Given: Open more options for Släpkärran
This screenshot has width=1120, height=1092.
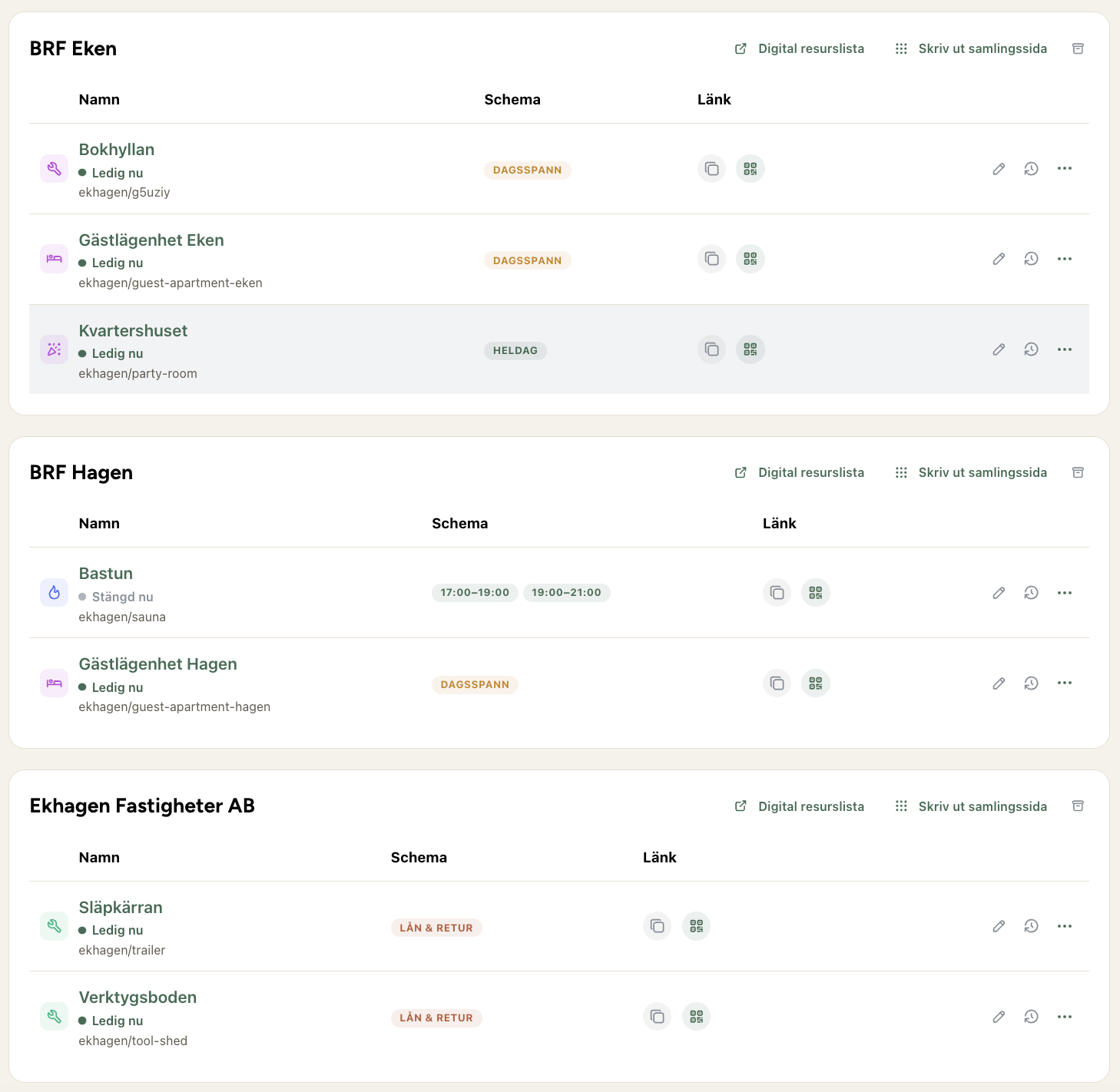Looking at the screenshot, I should click(1065, 926).
